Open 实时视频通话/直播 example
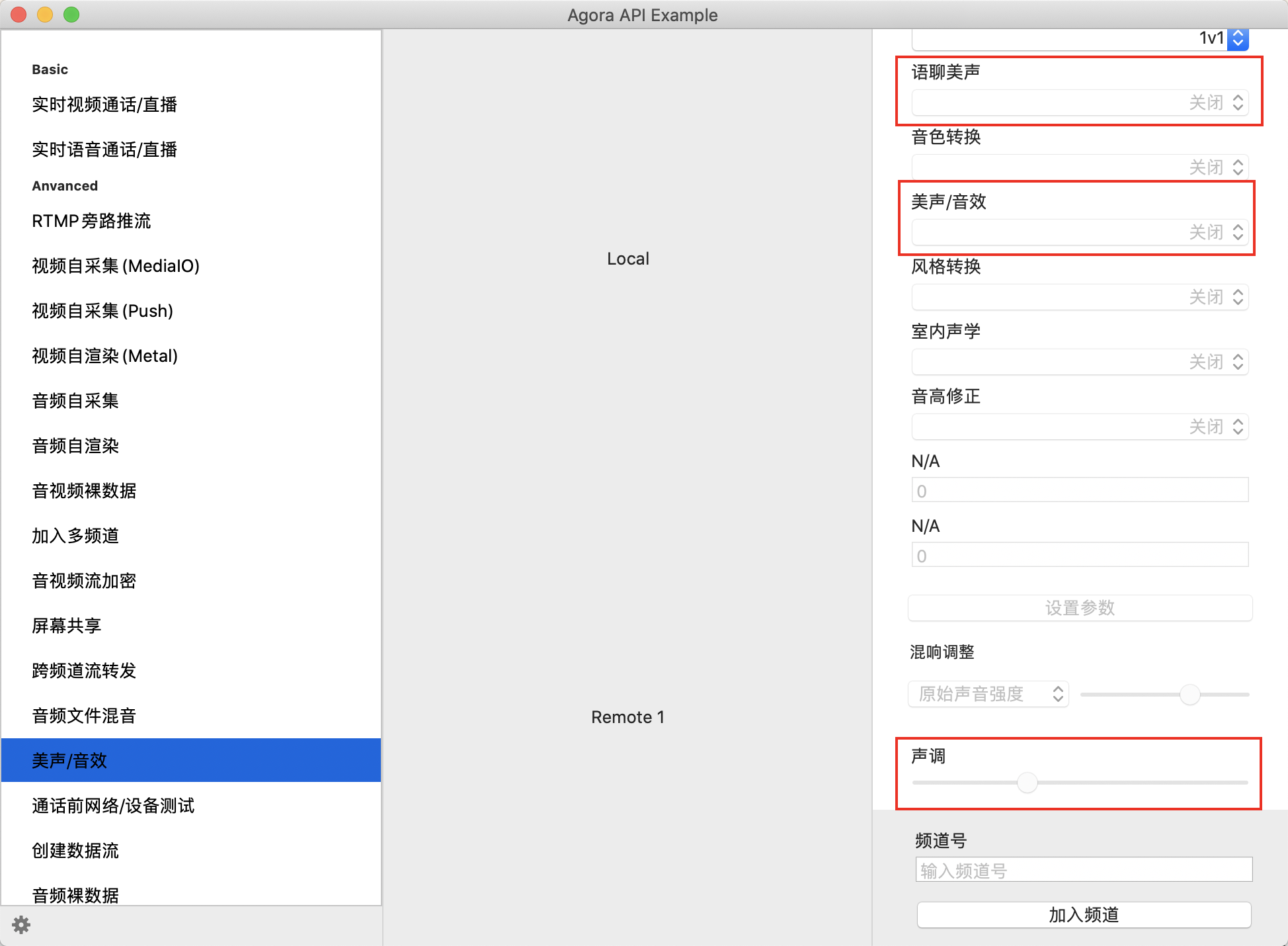1288x946 pixels. [104, 105]
